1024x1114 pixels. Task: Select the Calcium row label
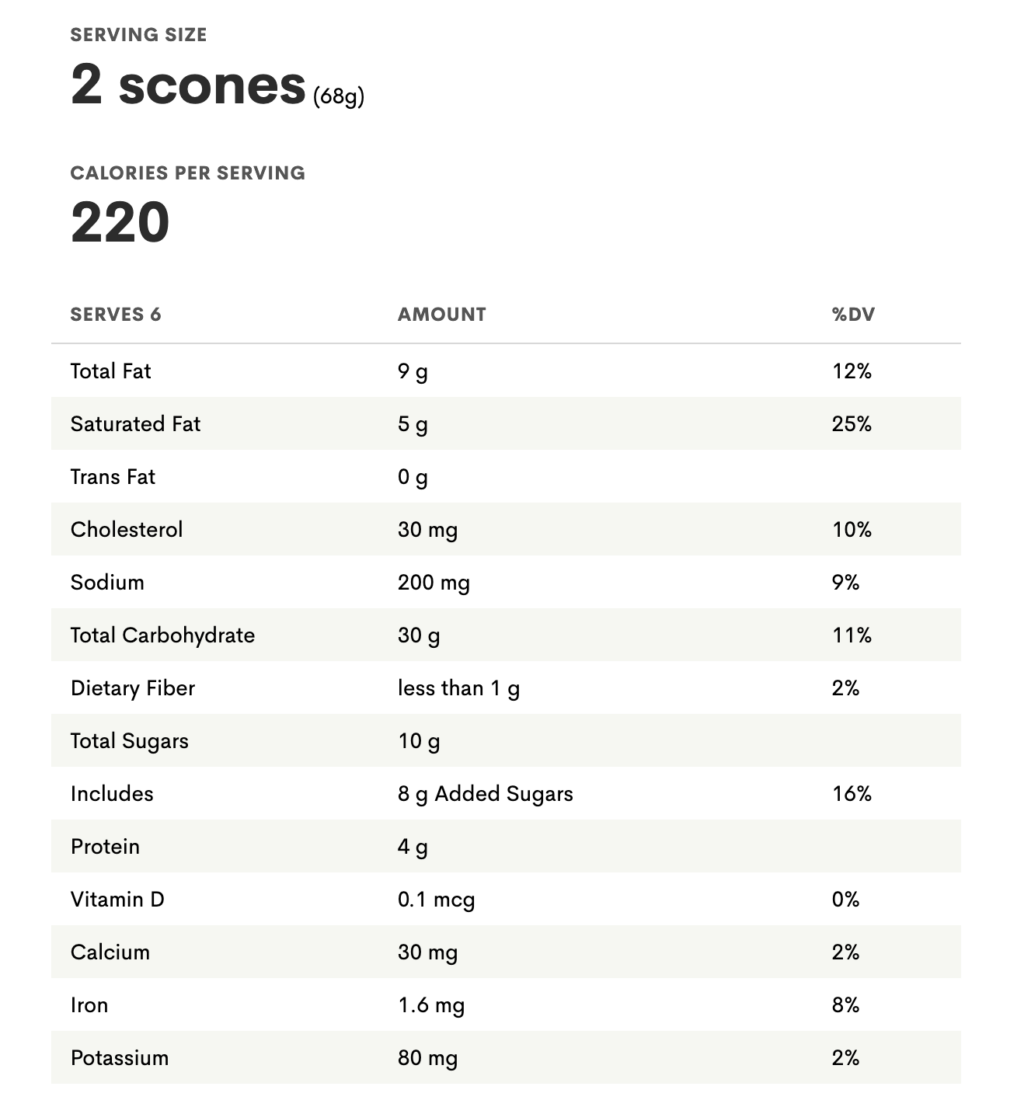(x=110, y=952)
